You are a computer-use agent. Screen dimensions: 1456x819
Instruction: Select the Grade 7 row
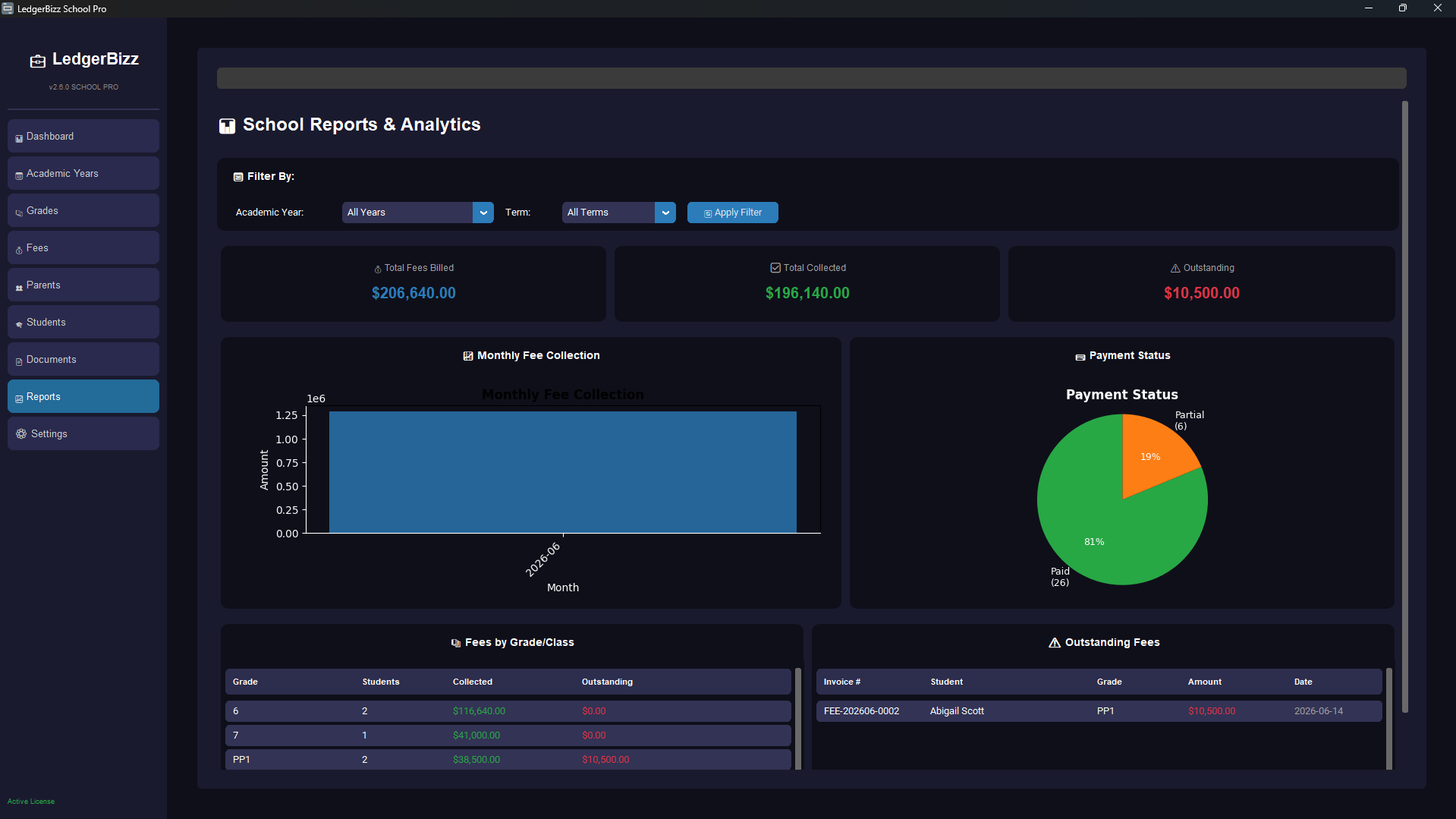tap(508, 736)
